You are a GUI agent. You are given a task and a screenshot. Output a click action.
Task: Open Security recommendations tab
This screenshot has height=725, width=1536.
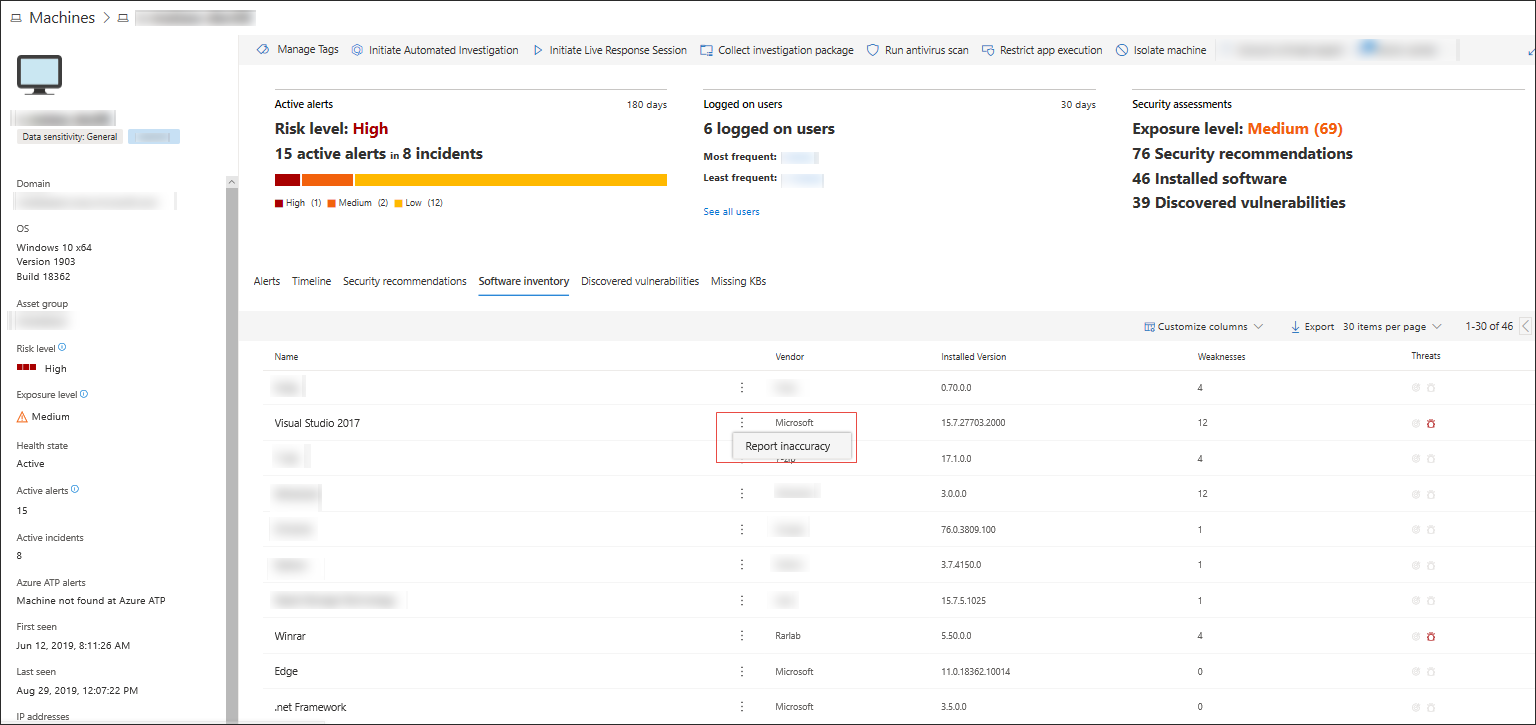click(405, 282)
